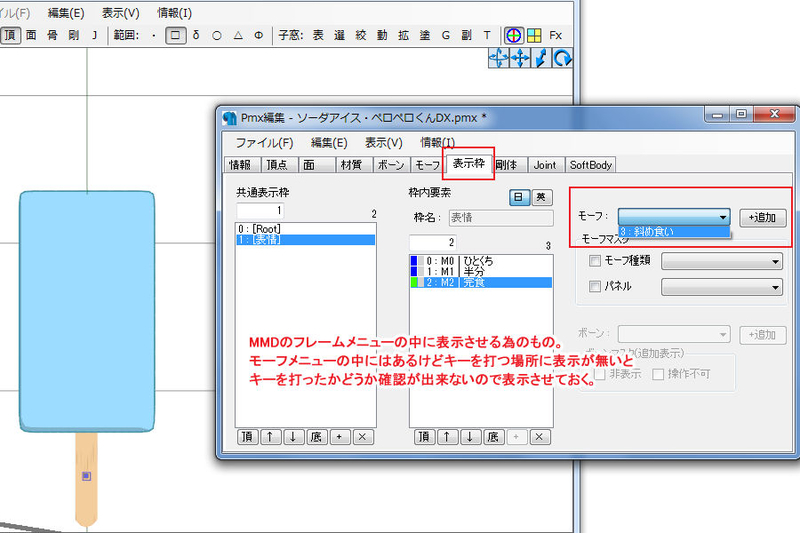
Task: Select the Φ range selection tool
Action: coord(259,36)
